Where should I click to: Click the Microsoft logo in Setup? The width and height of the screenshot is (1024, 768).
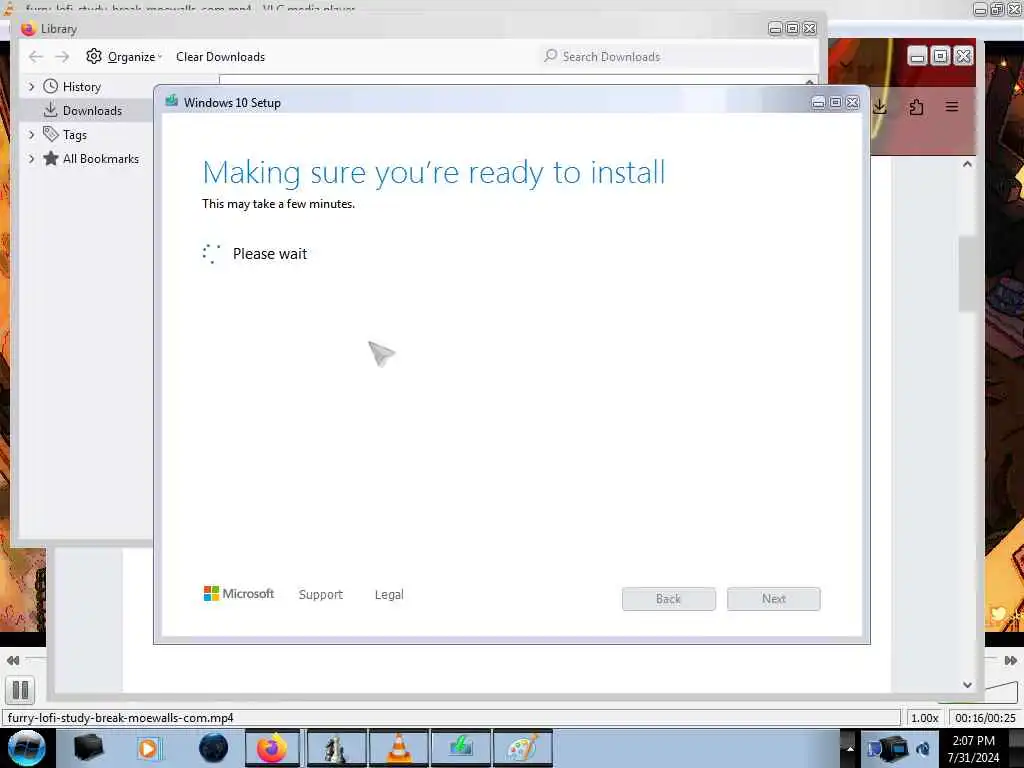[x=238, y=594]
